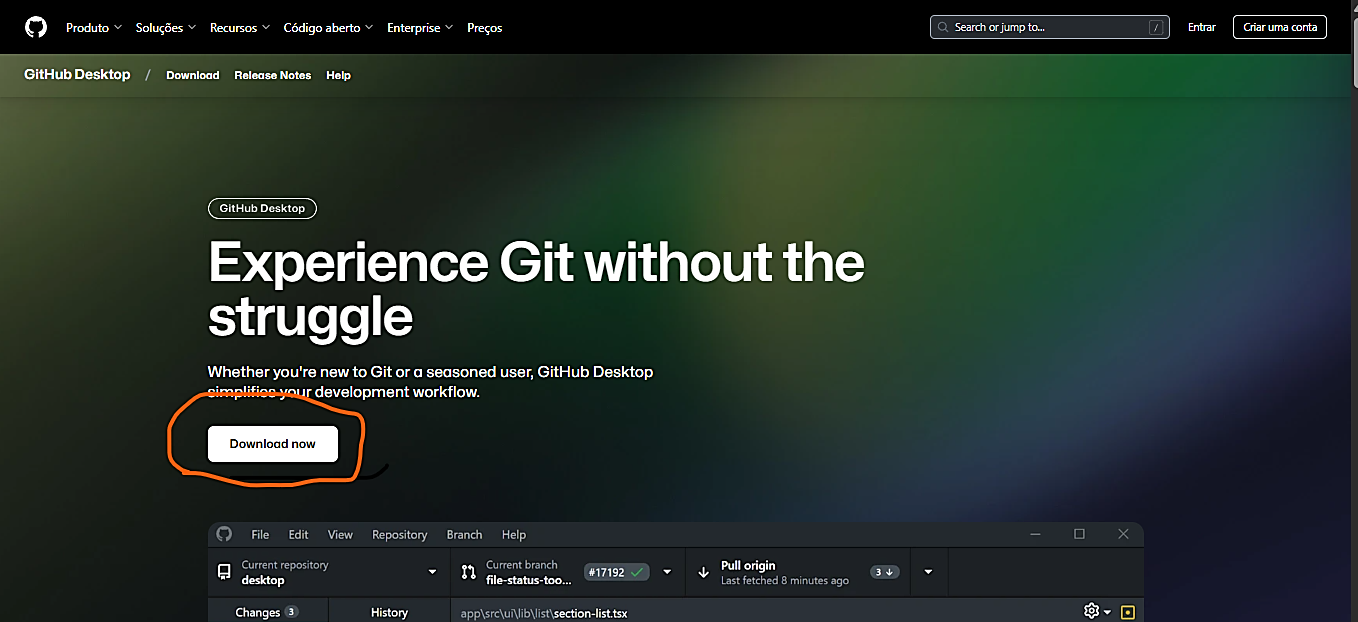
Task: Click the Pull origin down-arrow icon
Action: [703, 572]
